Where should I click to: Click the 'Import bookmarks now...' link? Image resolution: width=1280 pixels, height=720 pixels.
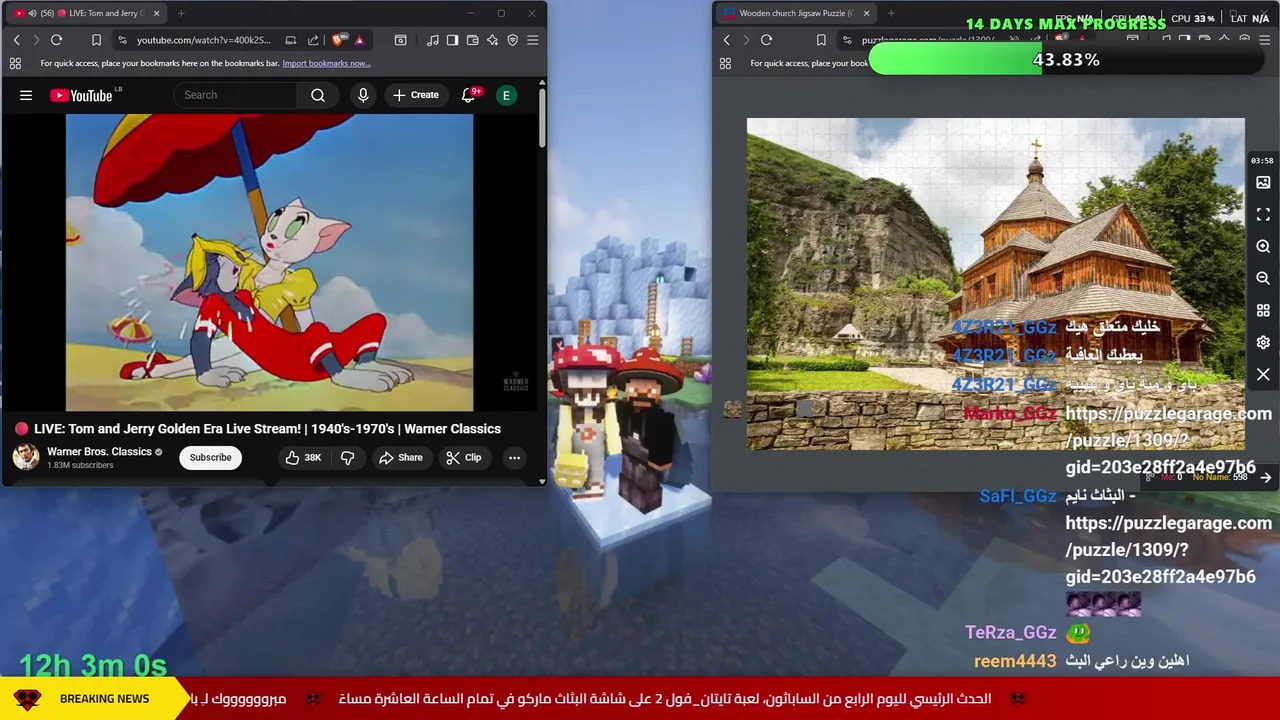(x=326, y=63)
